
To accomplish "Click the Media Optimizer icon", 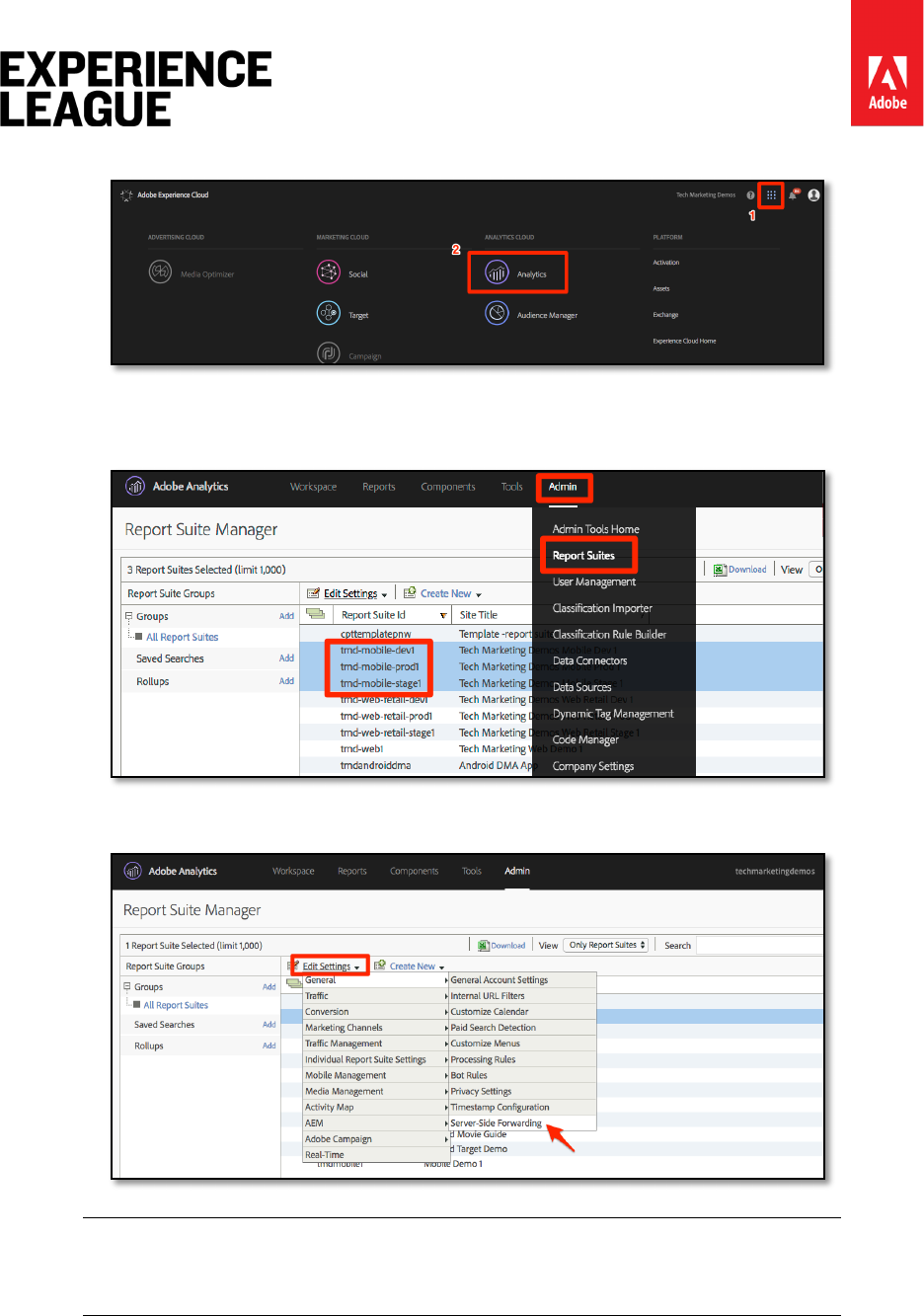I will tap(160, 271).
